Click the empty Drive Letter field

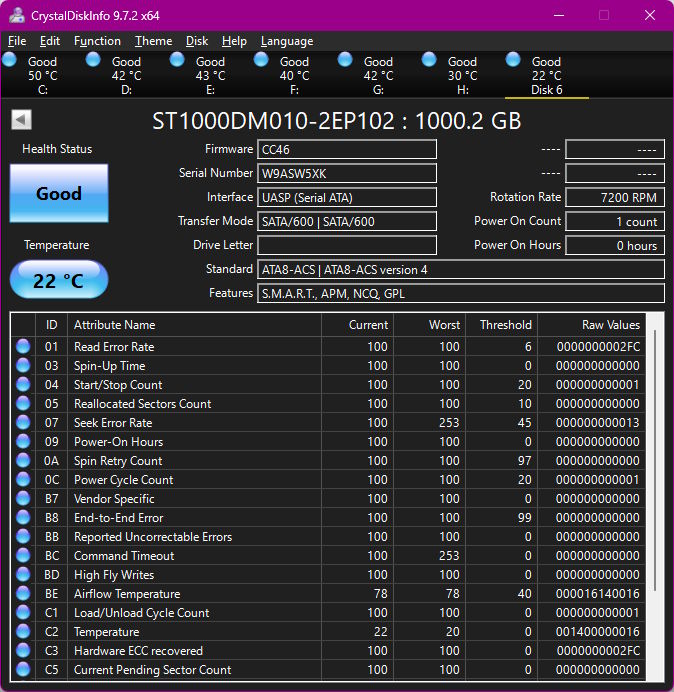tap(347, 245)
